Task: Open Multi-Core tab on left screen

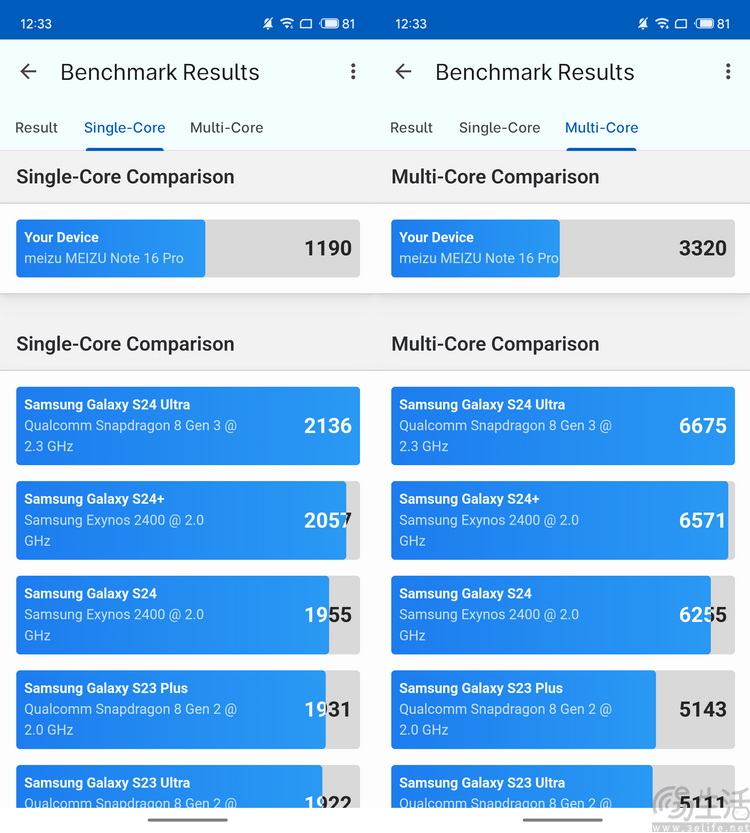Action: point(226,128)
